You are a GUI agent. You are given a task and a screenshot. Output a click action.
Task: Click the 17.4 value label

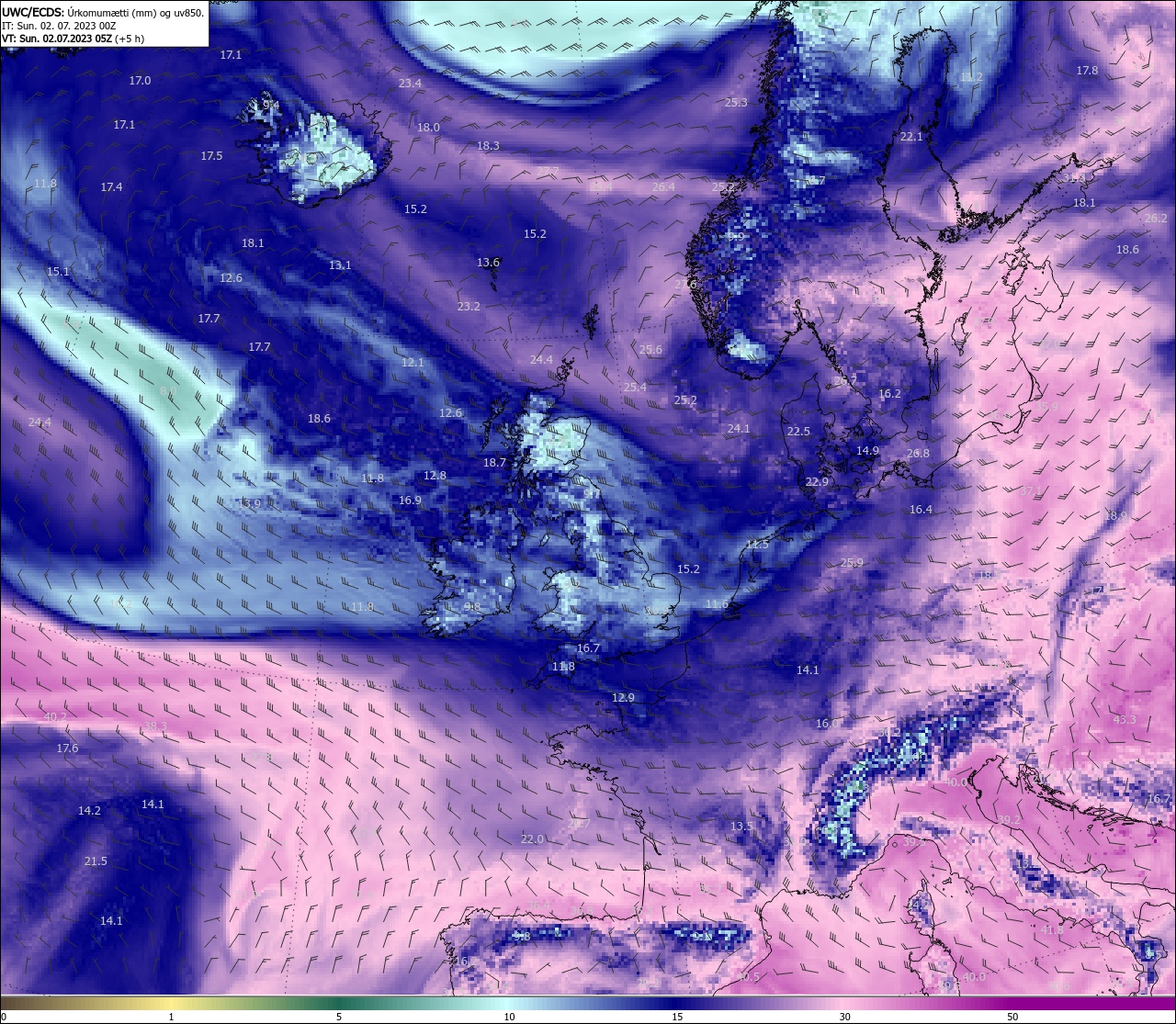(111, 187)
